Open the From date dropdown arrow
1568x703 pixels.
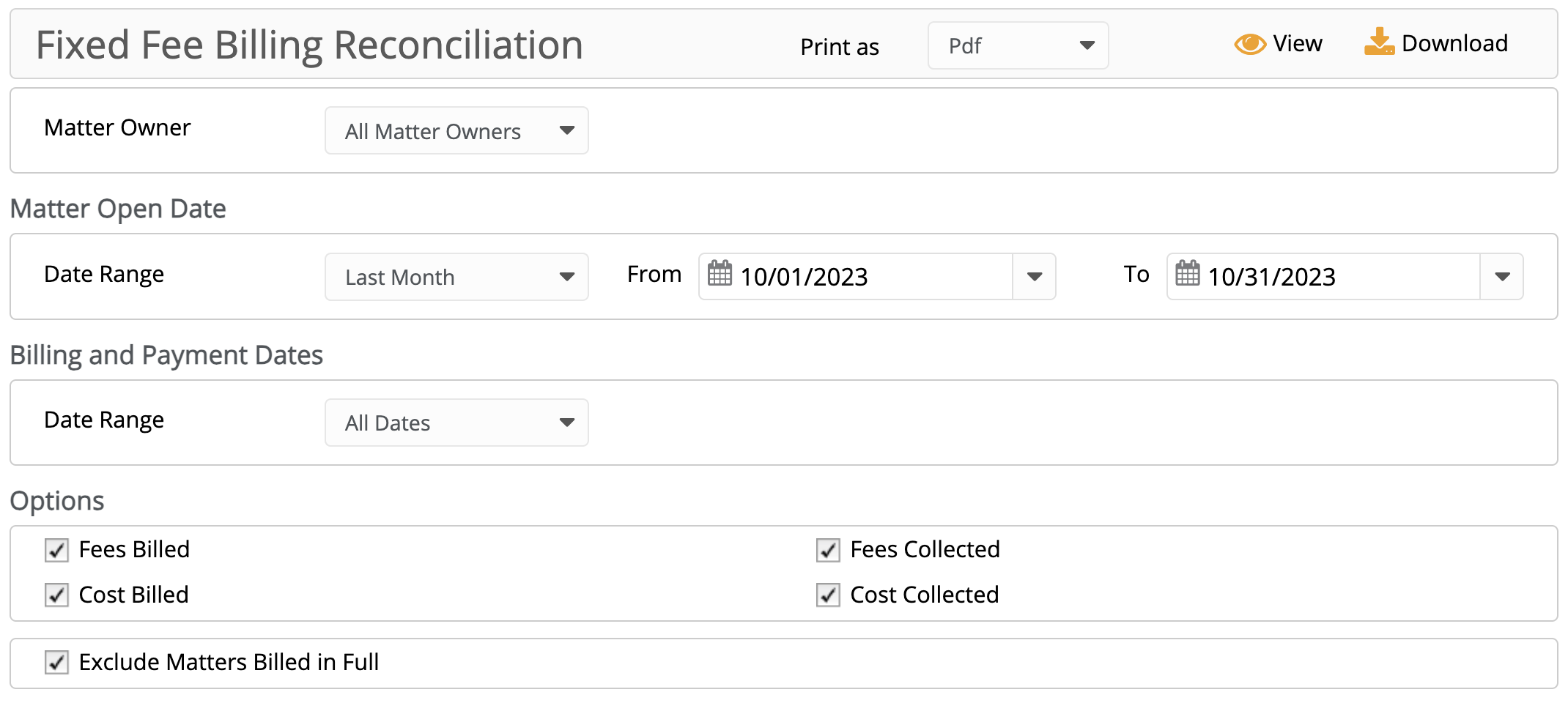pos(1035,277)
